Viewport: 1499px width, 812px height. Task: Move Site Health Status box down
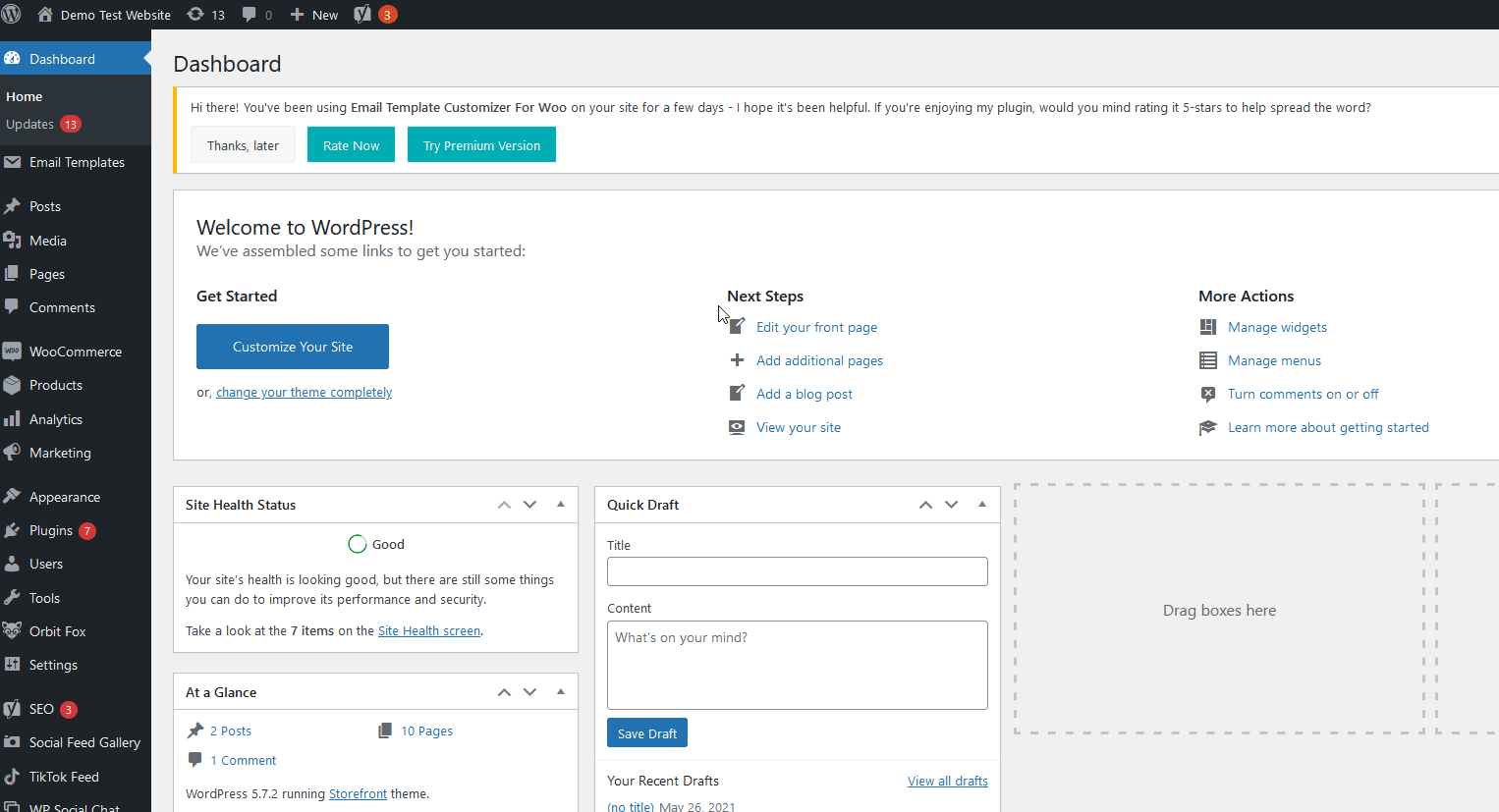(529, 505)
